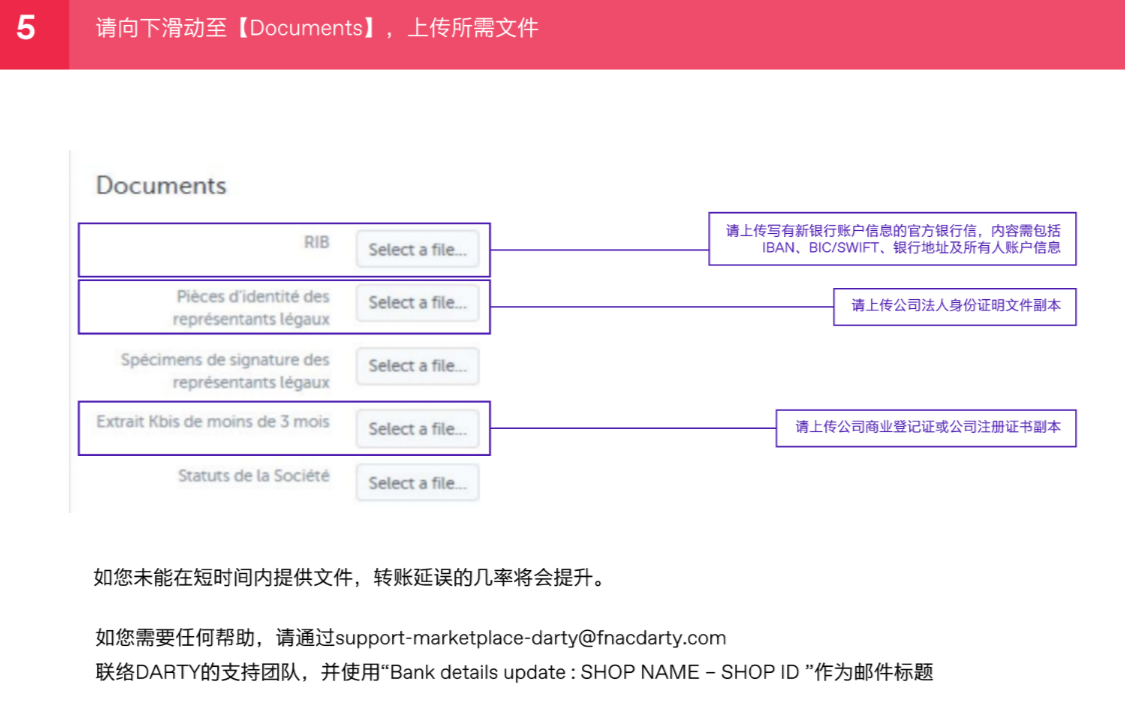Click Select a file for the RIB document

tap(417, 249)
